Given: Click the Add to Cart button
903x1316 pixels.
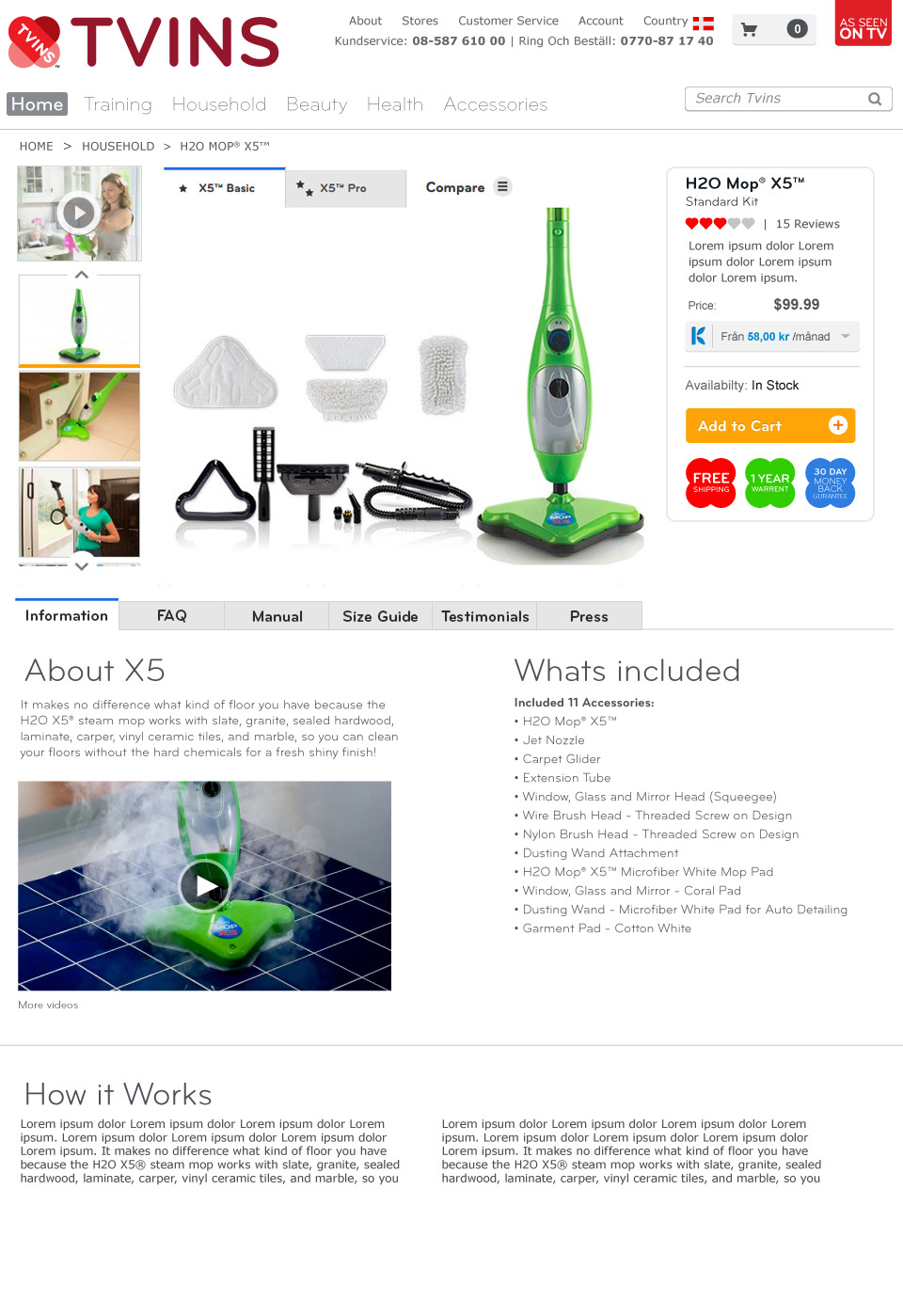Looking at the screenshot, I should (x=770, y=425).
